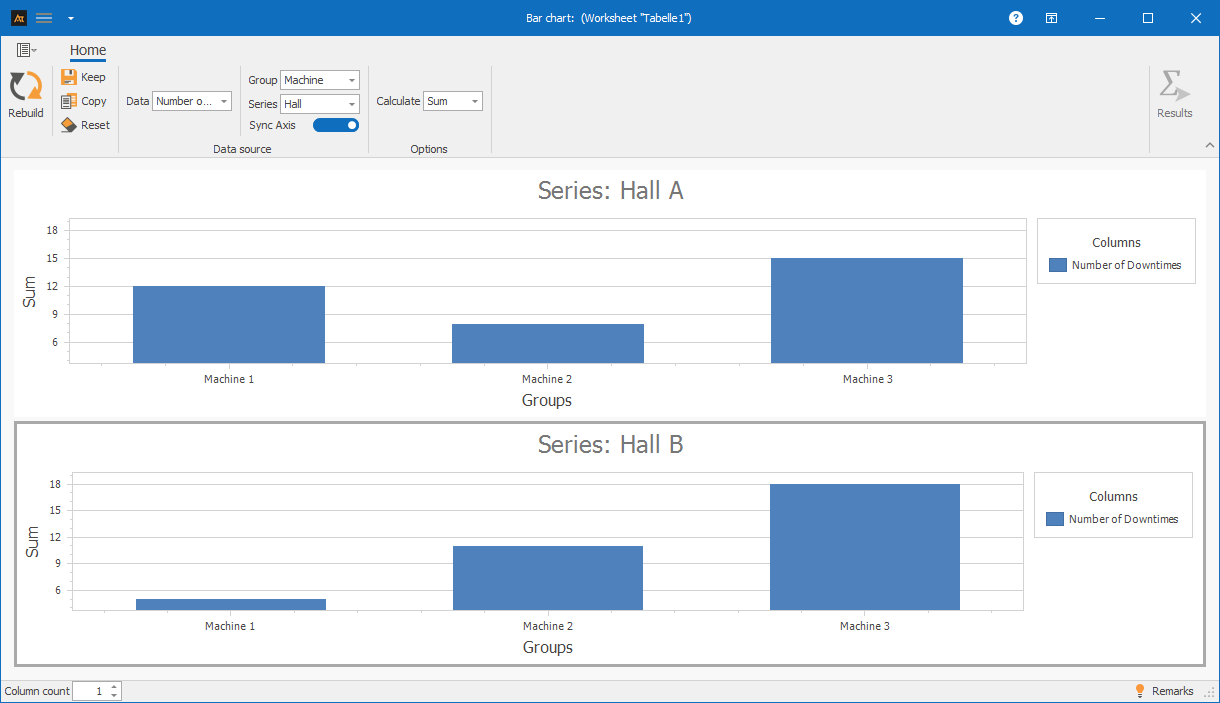The height and width of the screenshot is (703, 1220).
Task: Open the quick access toolbar dropdown arrow
Action: point(70,18)
